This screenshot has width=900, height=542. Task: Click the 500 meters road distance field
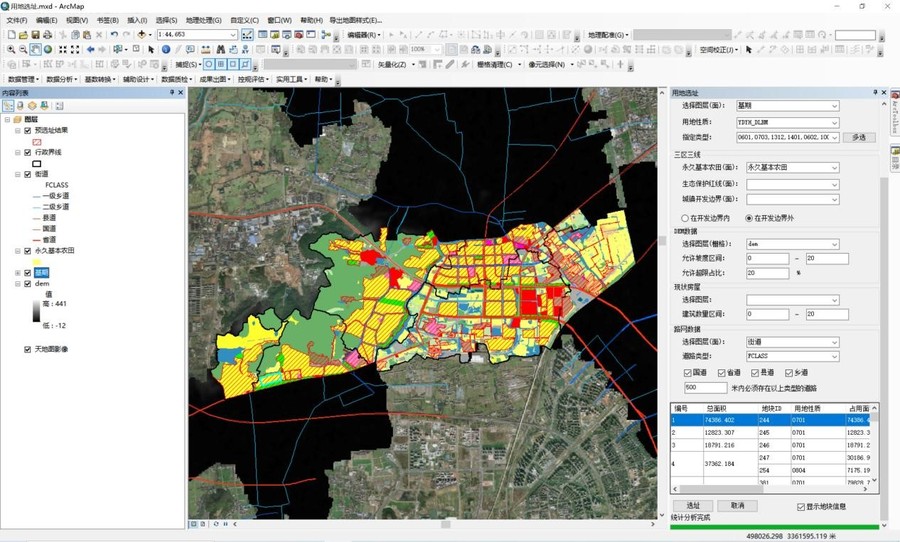[705, 388]
